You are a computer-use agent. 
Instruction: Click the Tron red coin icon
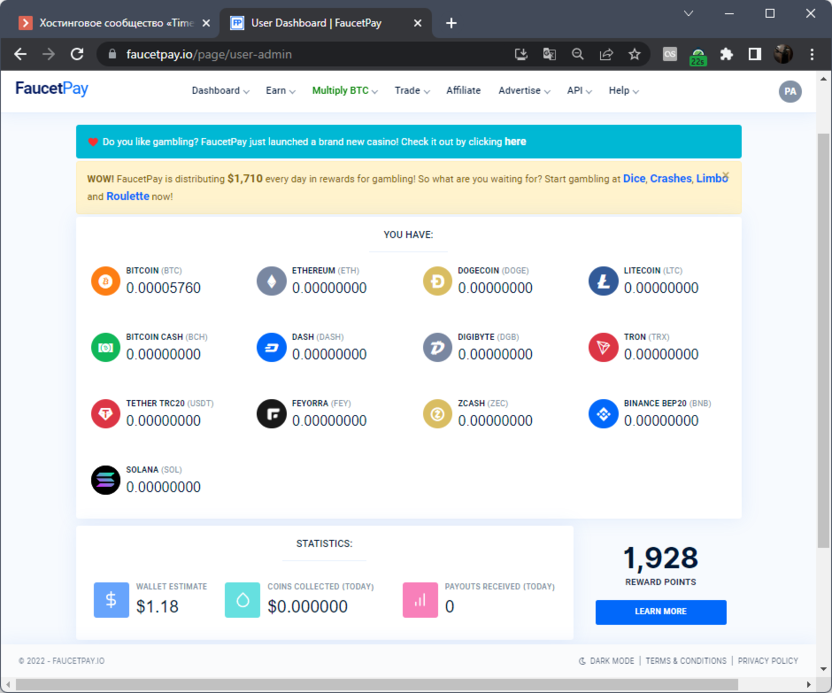point(603,347)
